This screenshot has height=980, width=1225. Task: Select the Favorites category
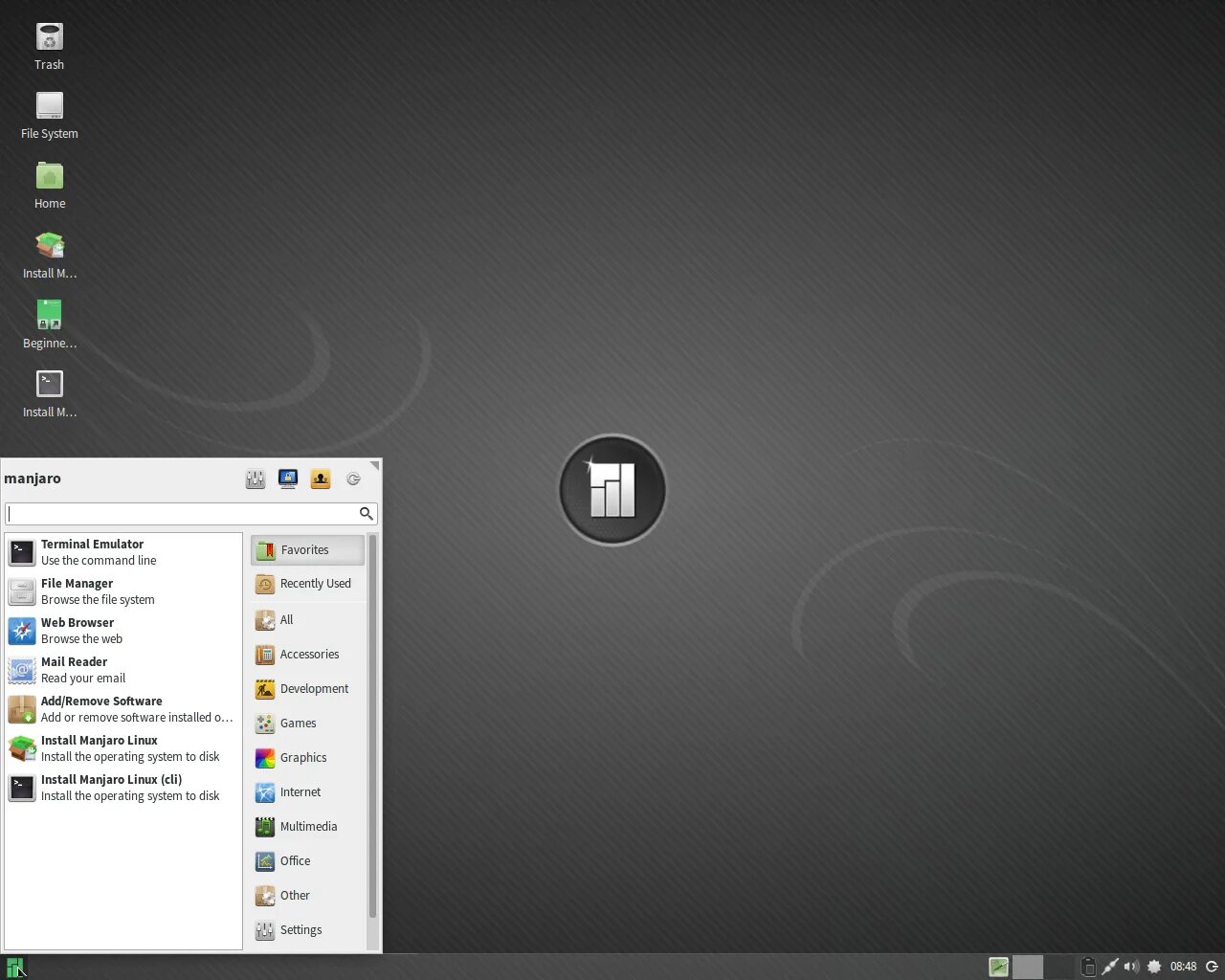point(307,550)
